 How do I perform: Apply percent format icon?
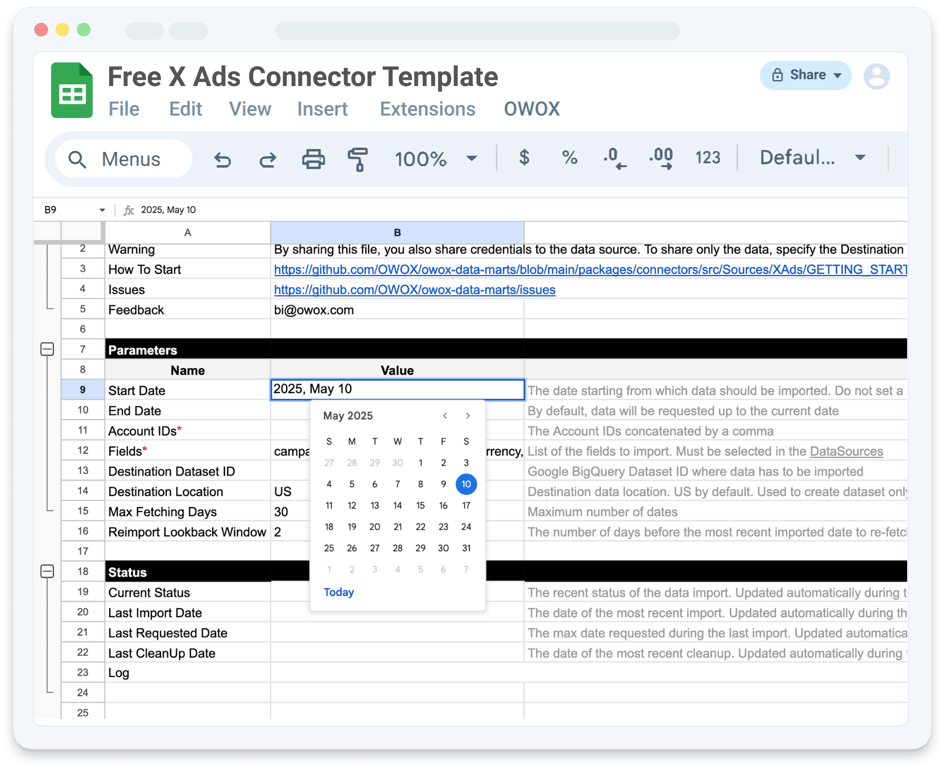tap(570, 158)
